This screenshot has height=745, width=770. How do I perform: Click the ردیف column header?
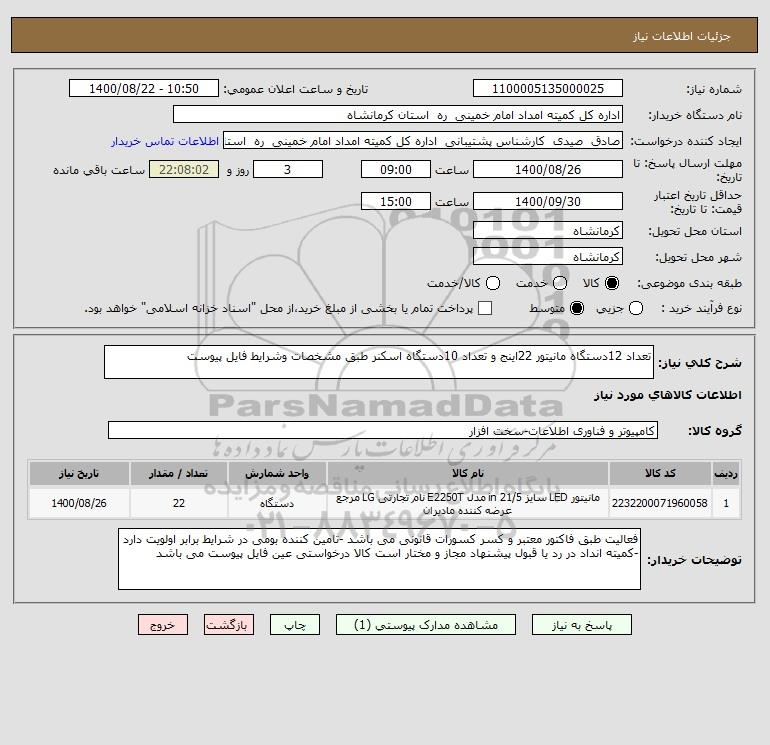726,473
